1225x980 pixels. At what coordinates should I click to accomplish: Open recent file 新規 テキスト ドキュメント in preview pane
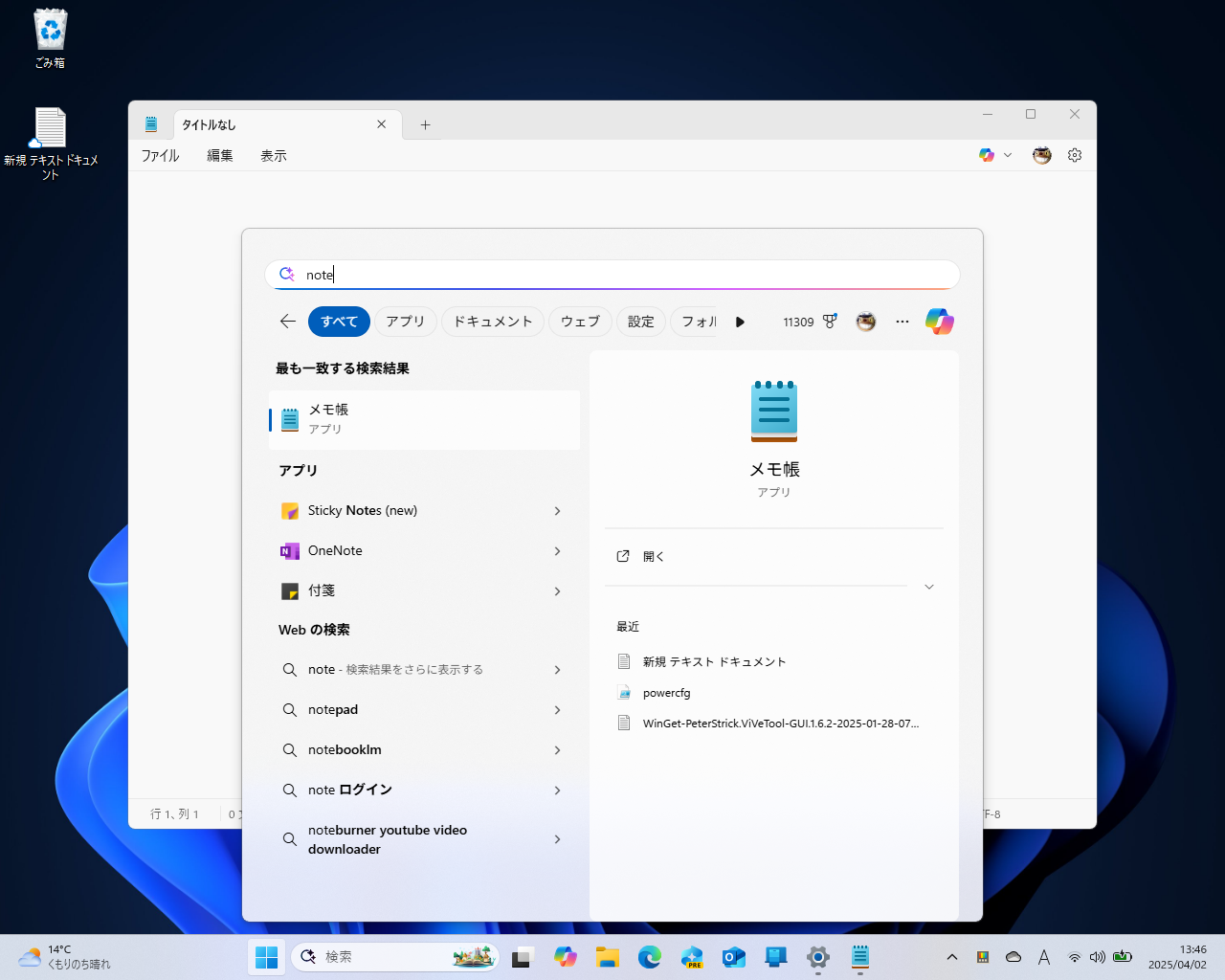pyautogui.click(x=714, y=661)
